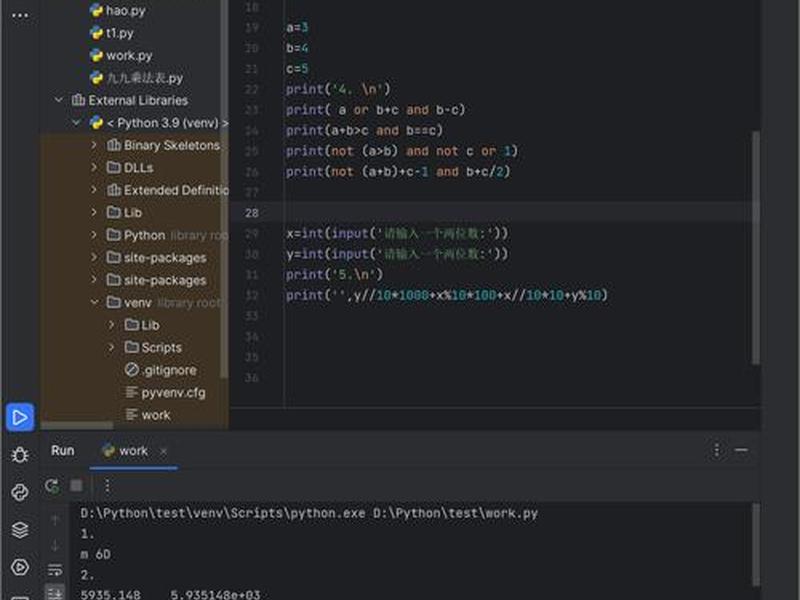Open t1.py in the project tree

click(112, 33)
